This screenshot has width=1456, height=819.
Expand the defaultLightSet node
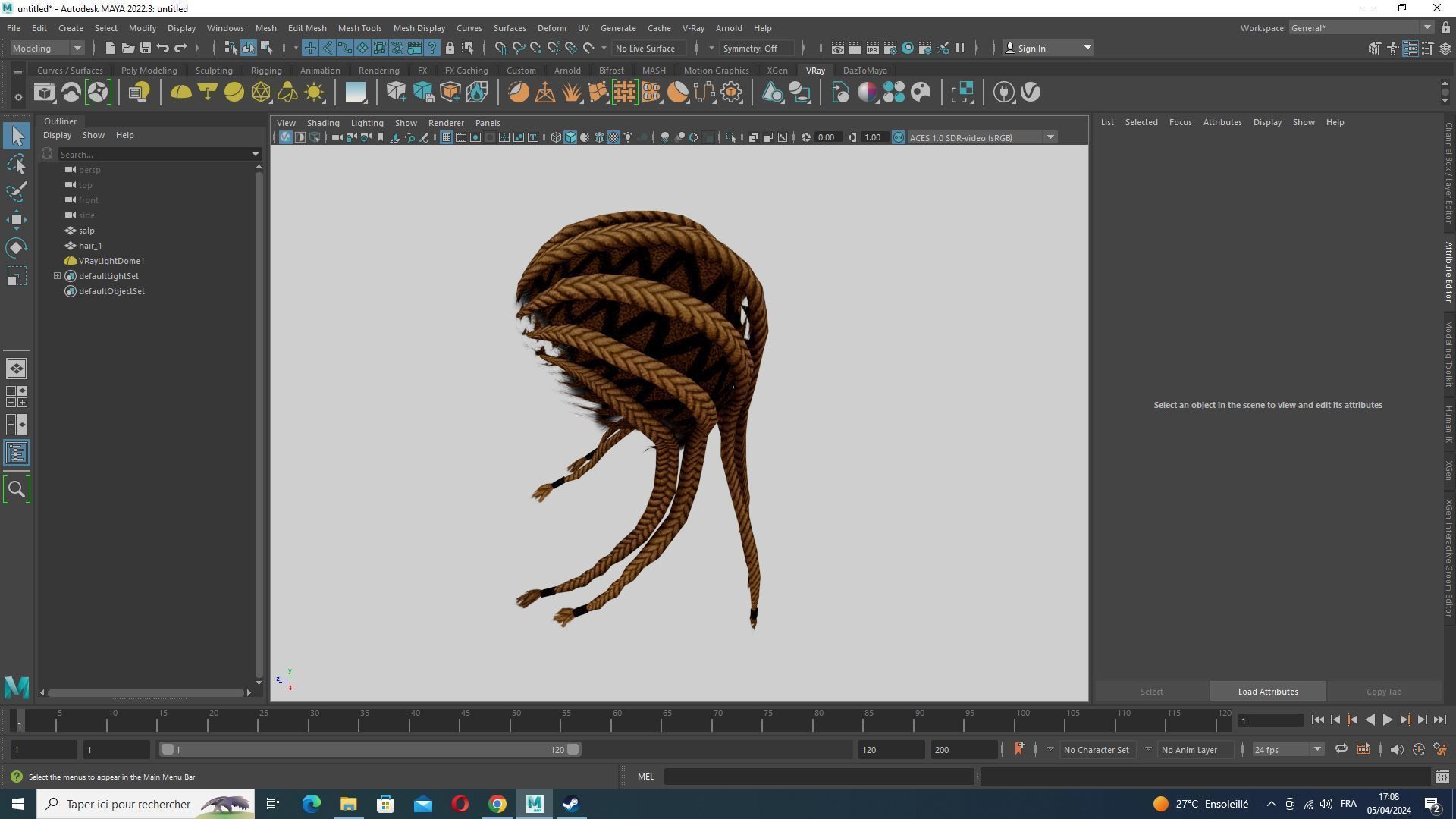coord(58,276)
